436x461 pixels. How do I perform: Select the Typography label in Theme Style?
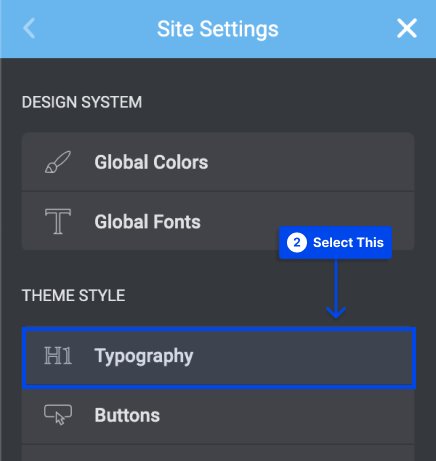144,356
